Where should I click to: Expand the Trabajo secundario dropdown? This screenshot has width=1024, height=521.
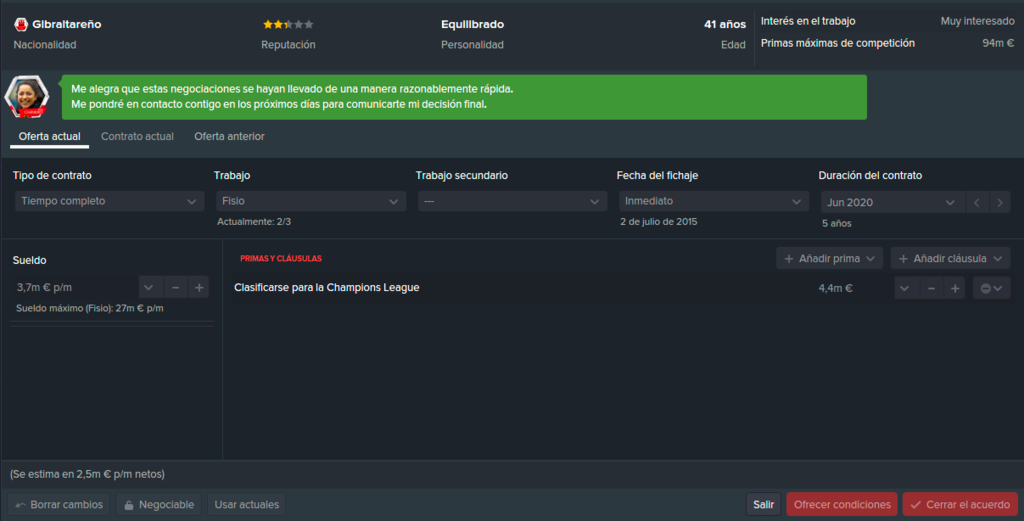(x=512, y=201)
